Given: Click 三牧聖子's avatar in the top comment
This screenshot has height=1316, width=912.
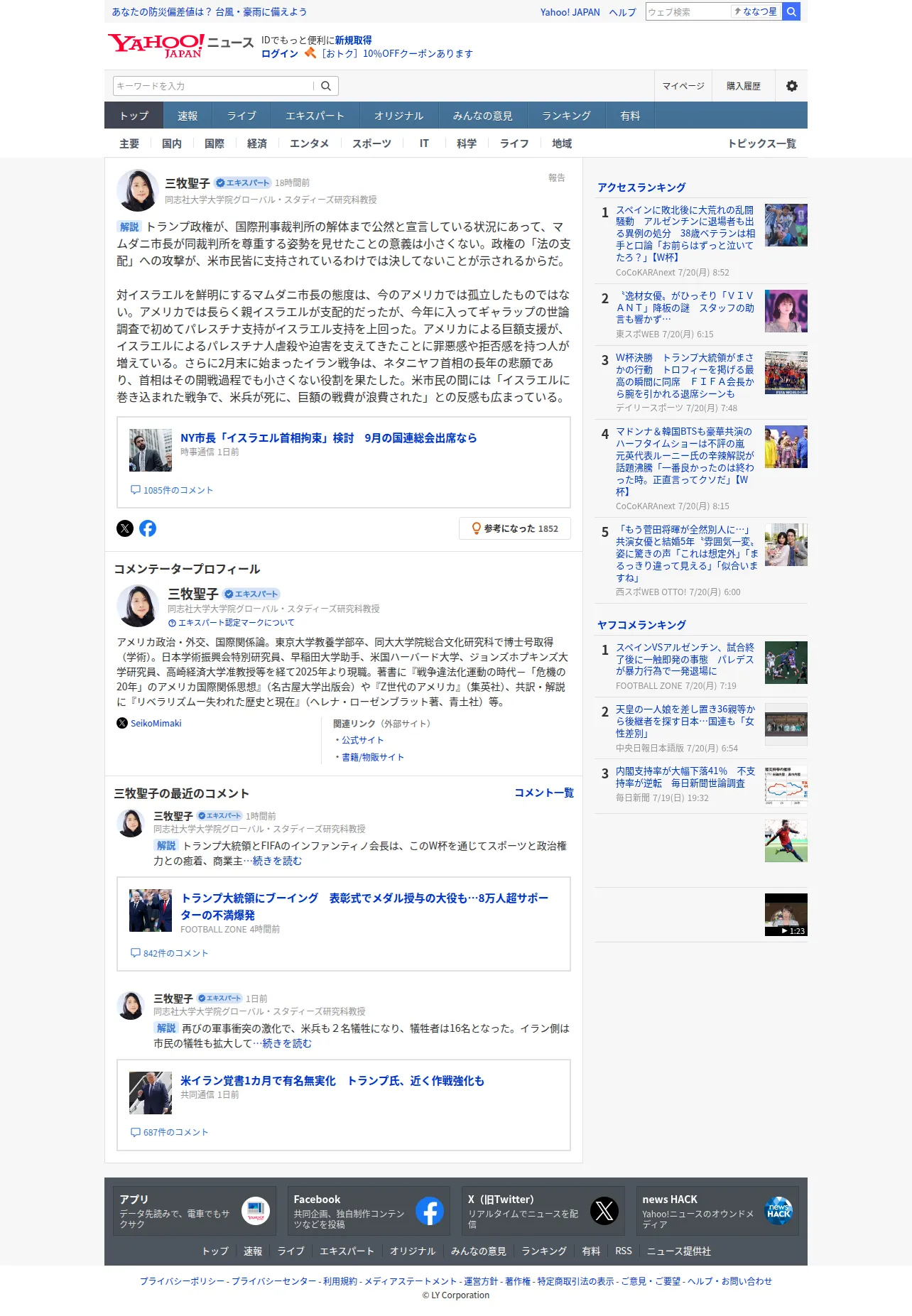Looking at the screenshot, I should click(x=137, y=190).
